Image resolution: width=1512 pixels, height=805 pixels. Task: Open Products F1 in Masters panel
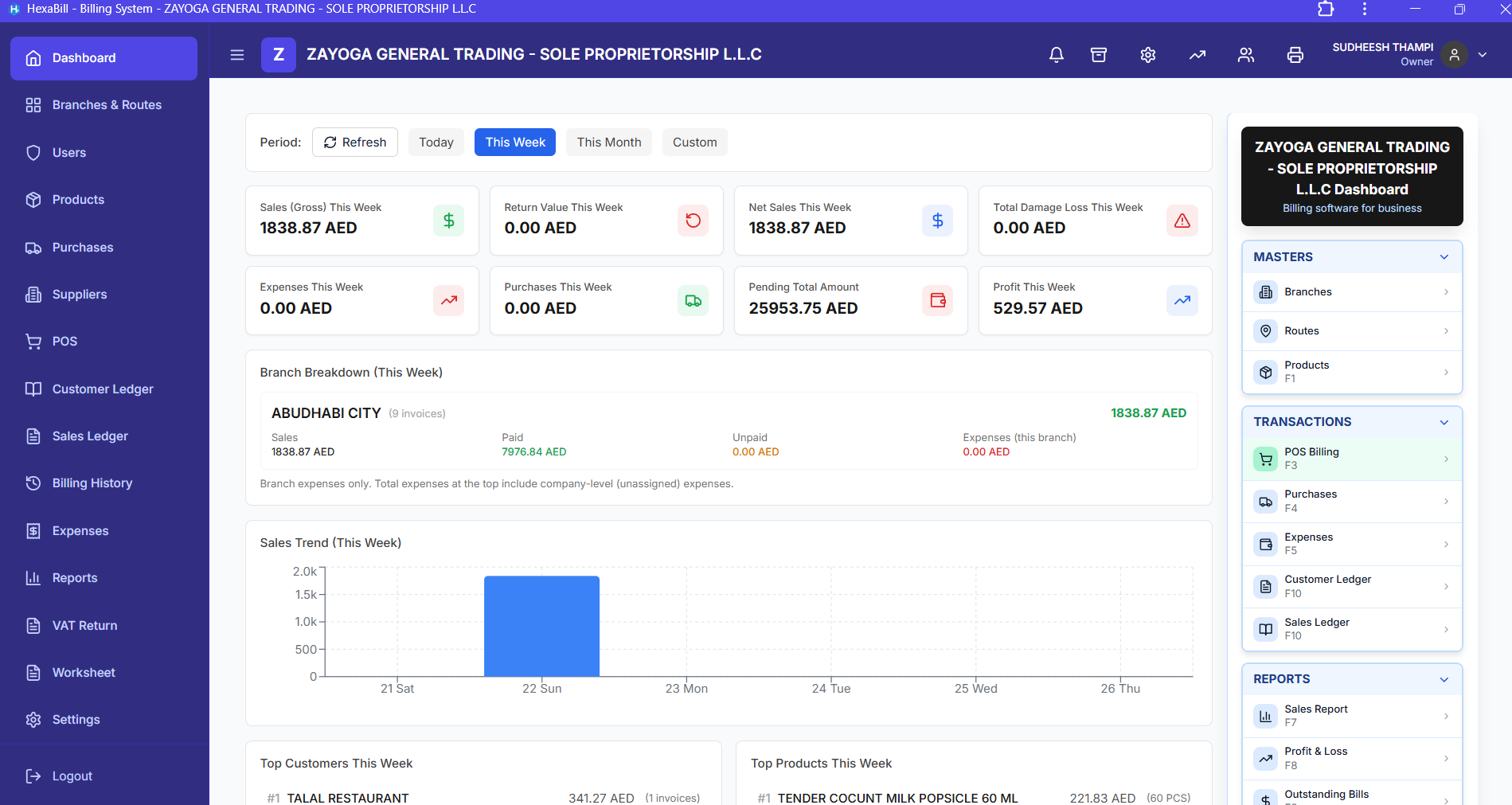tap(1352, 372)
